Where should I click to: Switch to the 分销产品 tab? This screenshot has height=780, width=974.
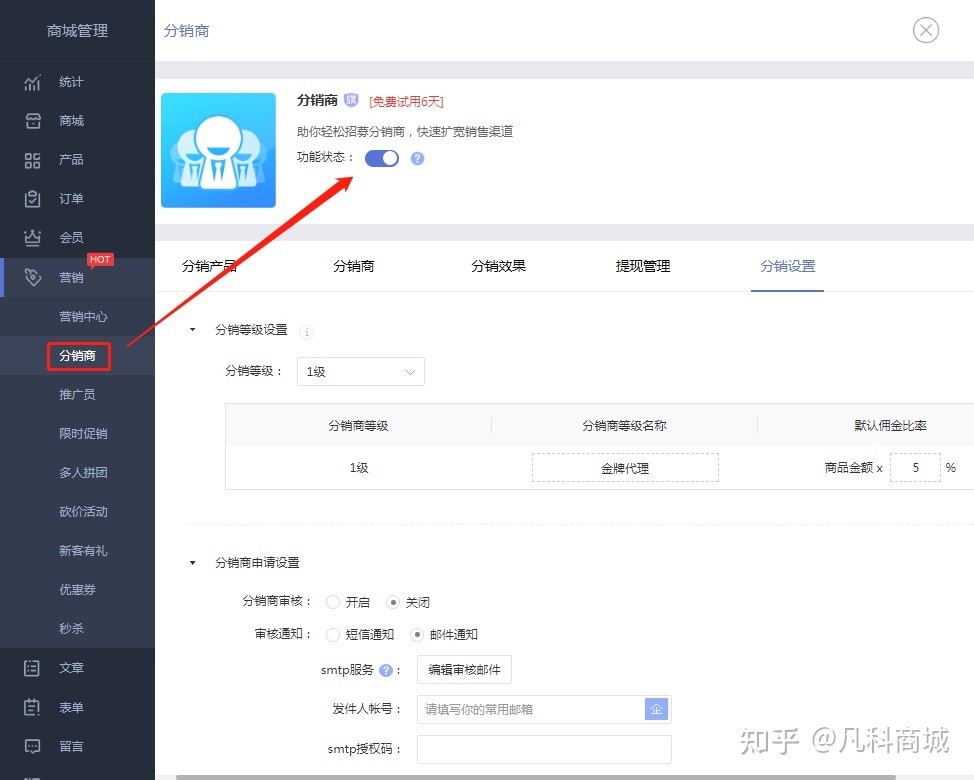pos(209,266)
